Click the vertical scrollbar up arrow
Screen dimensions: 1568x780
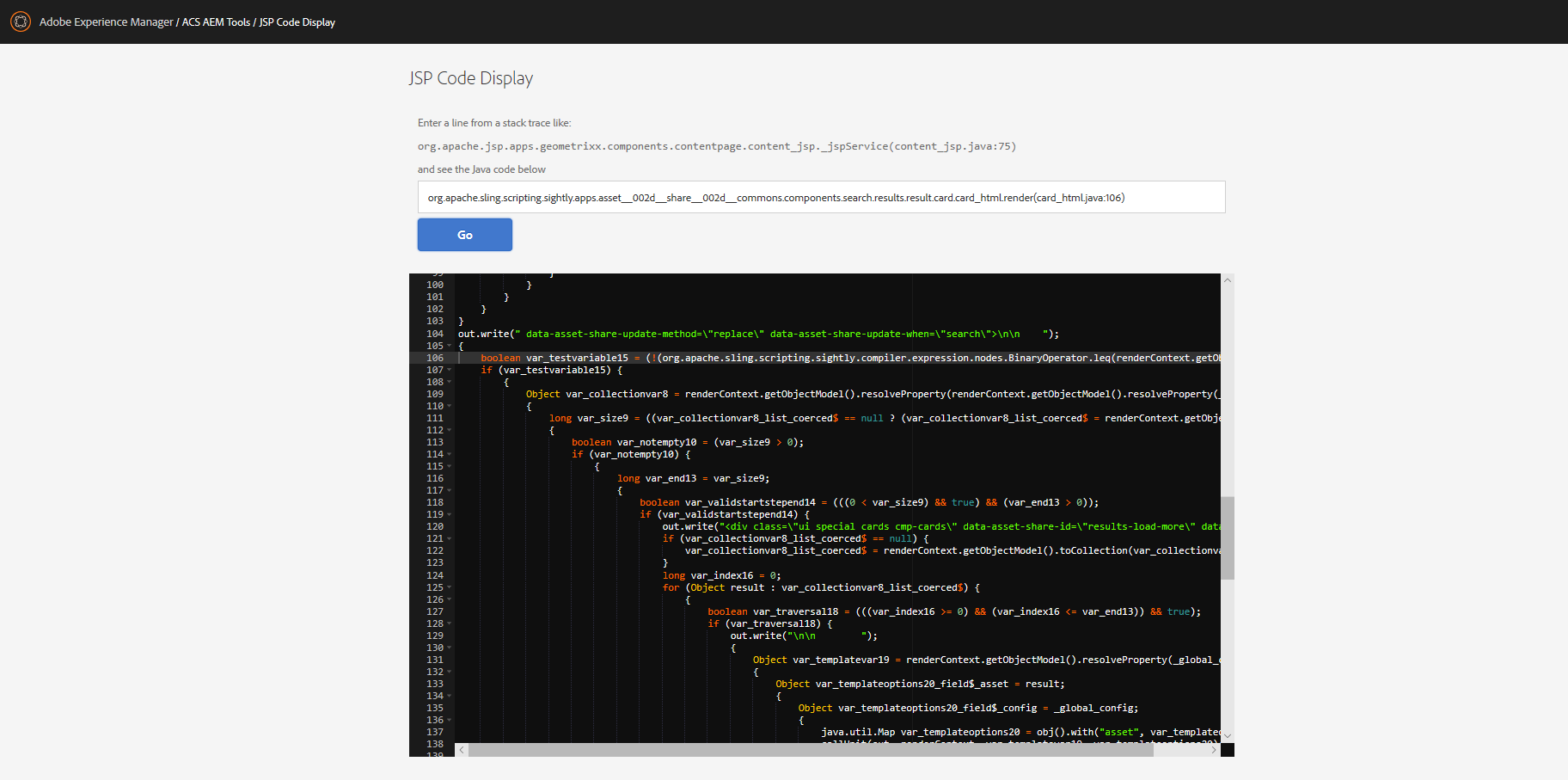point(1228,279)
